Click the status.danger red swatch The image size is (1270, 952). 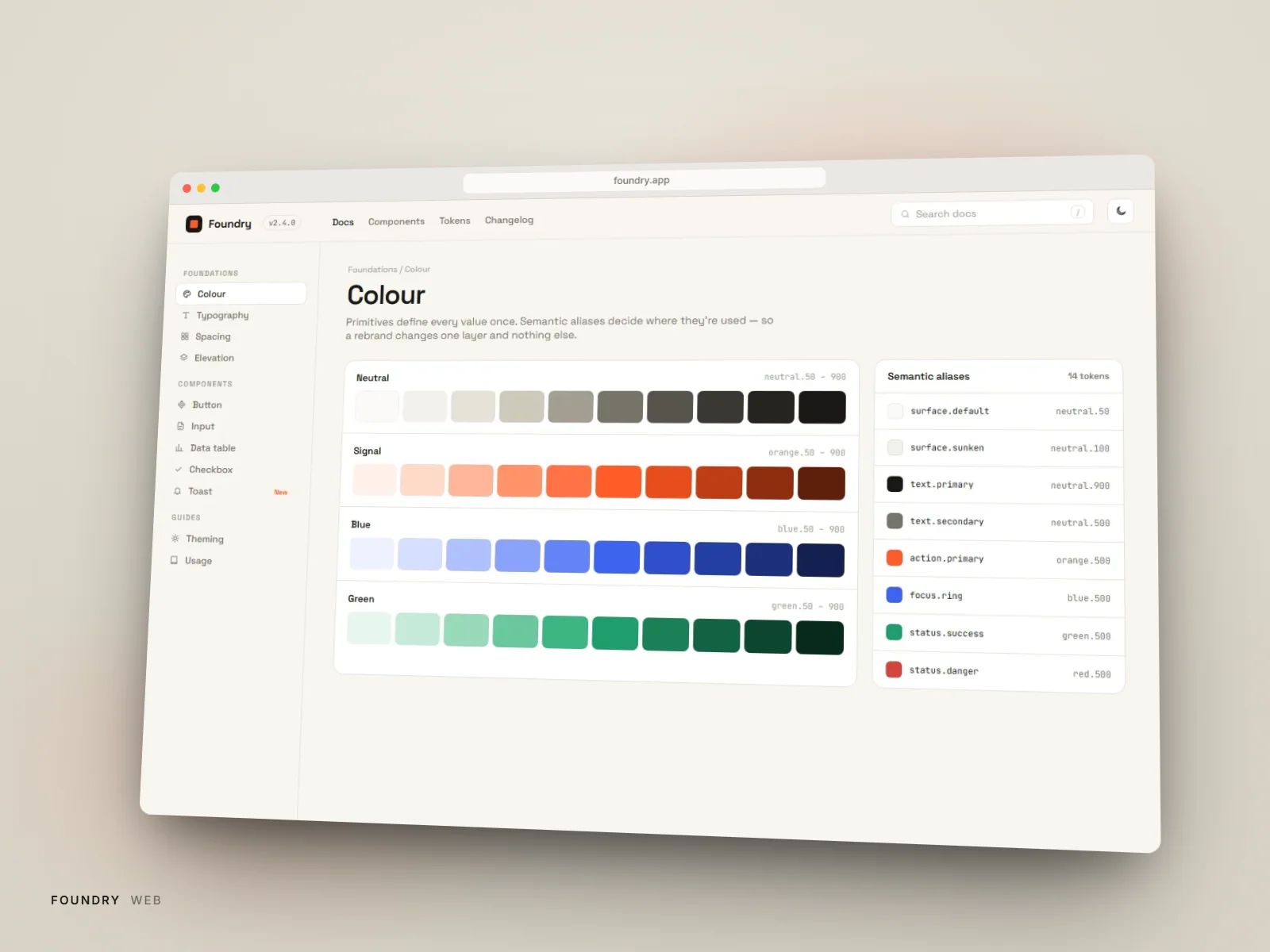tap(894, 670)
